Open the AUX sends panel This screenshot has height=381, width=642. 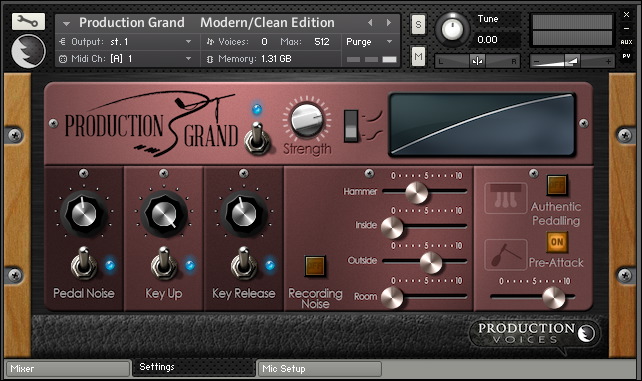[626, 42]
